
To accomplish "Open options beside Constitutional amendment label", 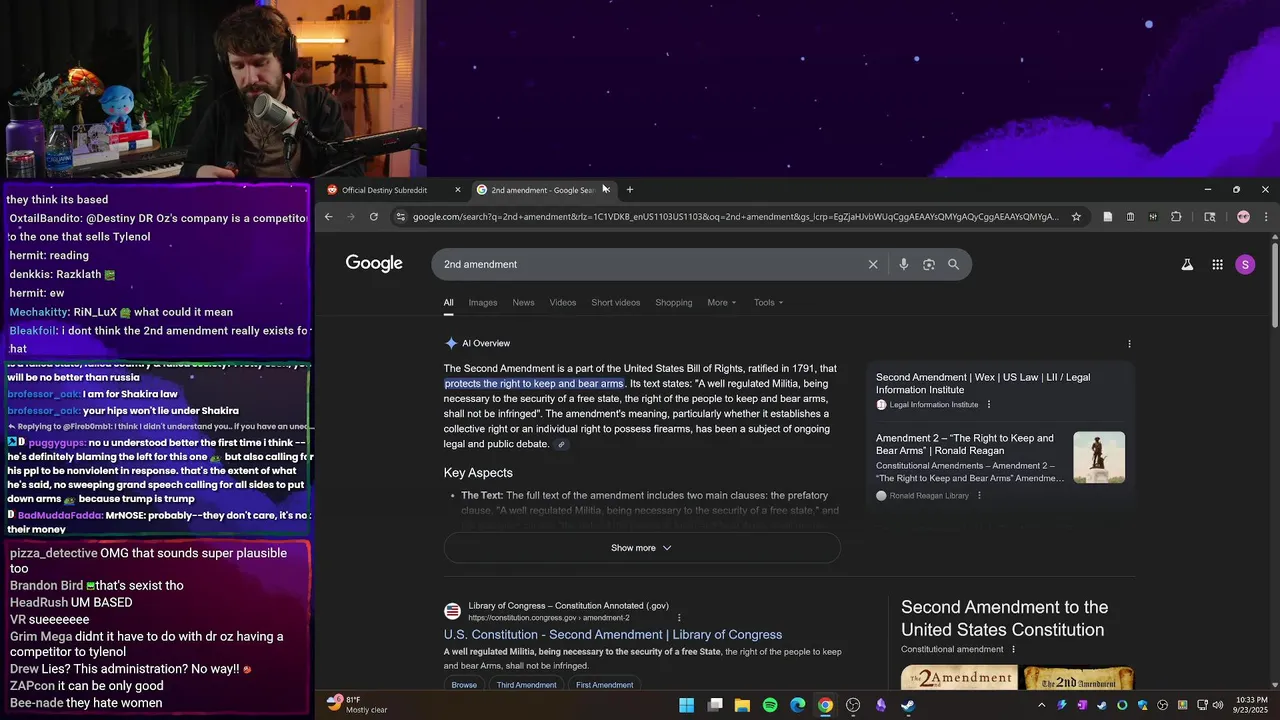I will (1013, 649).
